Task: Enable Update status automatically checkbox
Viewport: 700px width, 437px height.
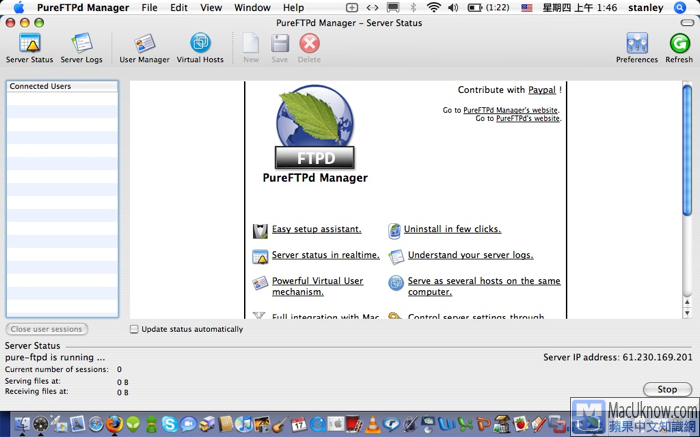Action: pos(134,329)
